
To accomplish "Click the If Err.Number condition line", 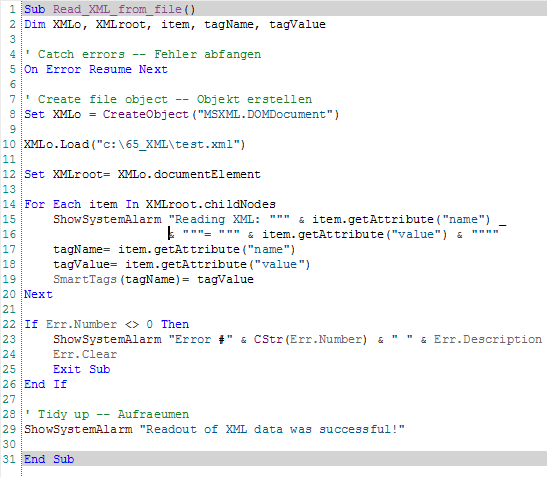I will pos(106,325).
